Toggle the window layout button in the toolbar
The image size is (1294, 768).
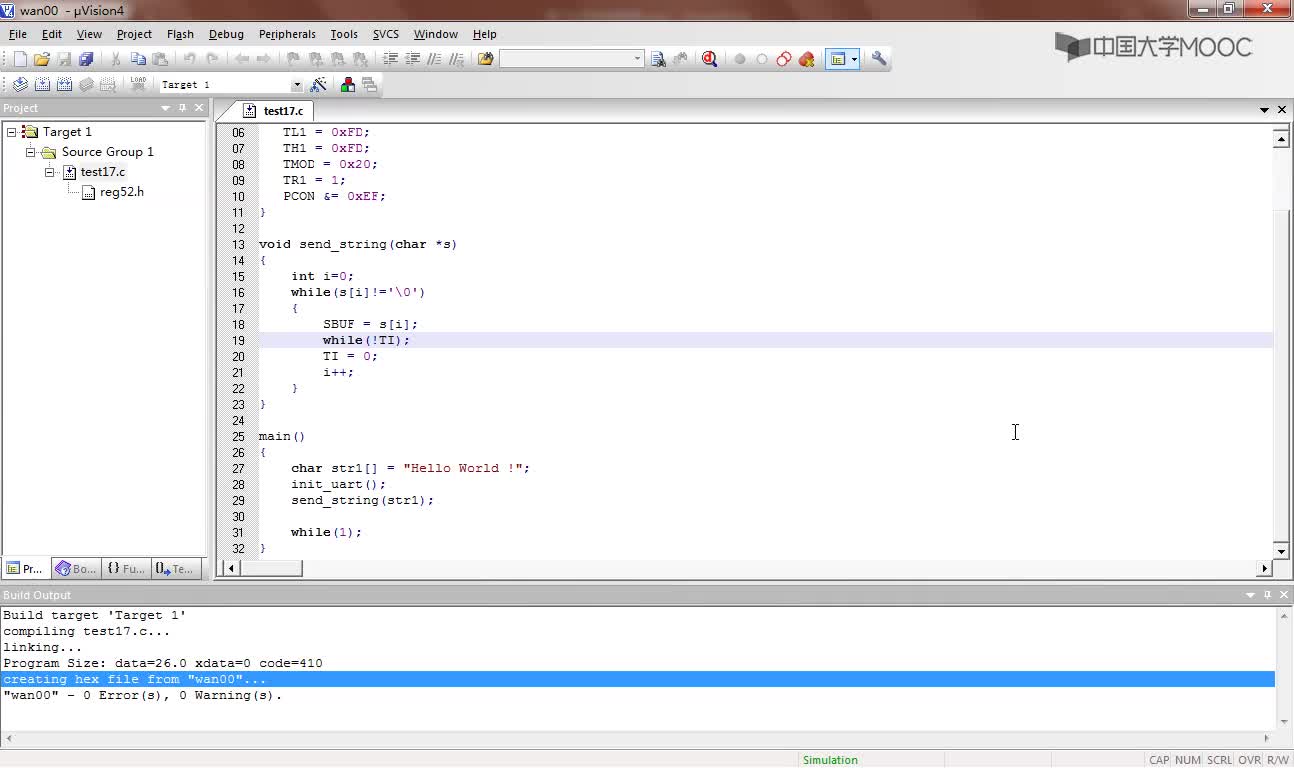[838, 59]
